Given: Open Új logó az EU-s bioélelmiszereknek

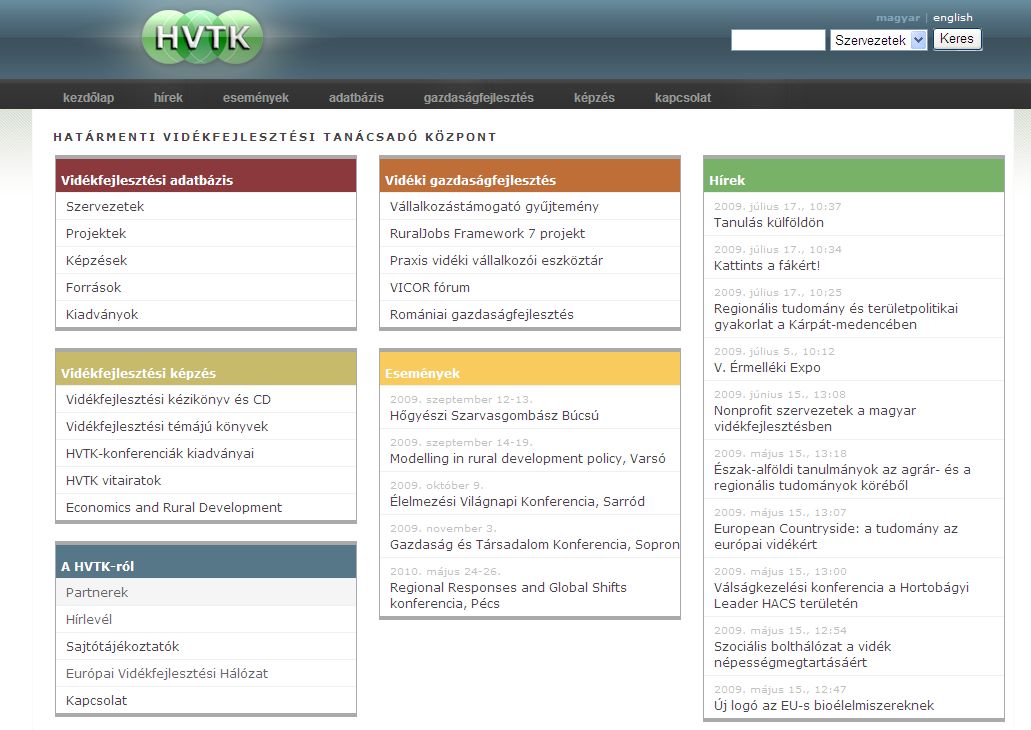Looking at the screenshot, I should [824, 706].
